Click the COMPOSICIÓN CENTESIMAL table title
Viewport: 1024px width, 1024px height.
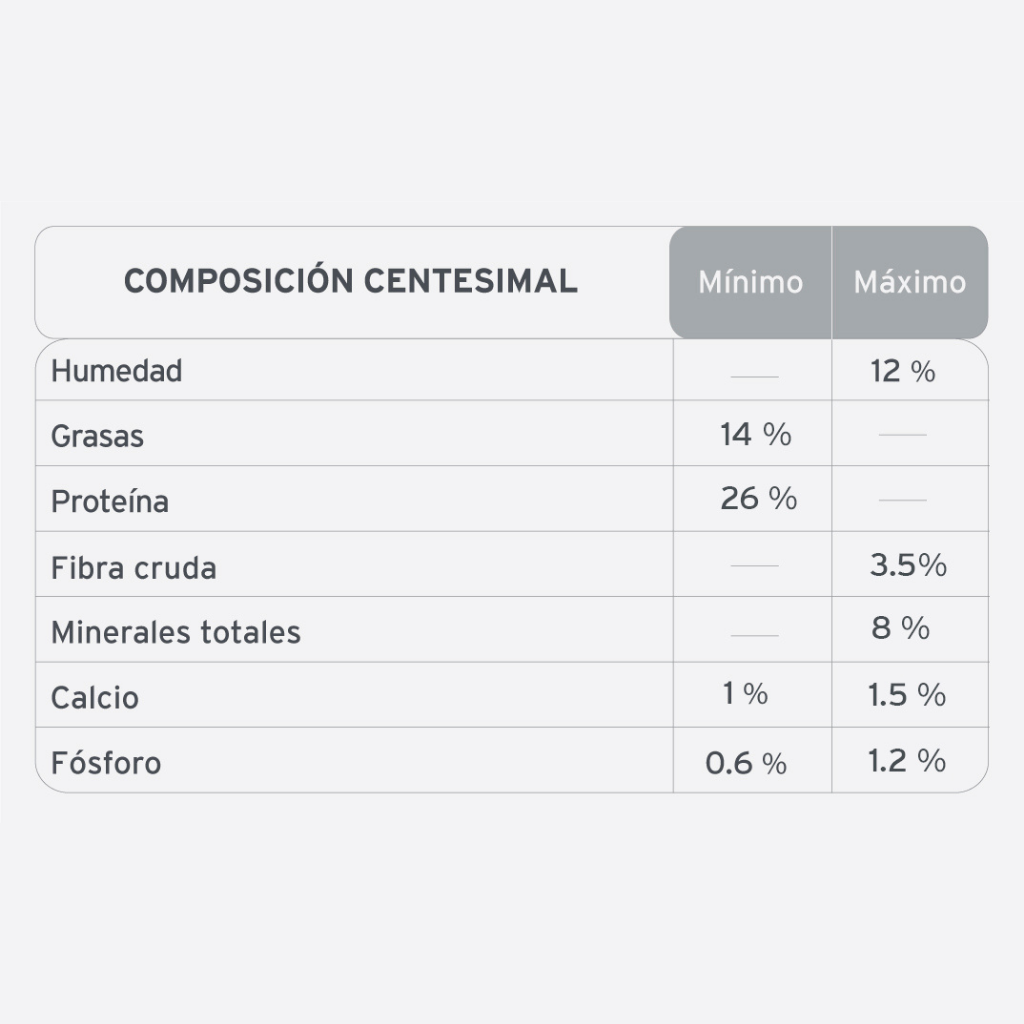(x=350, y=281)
